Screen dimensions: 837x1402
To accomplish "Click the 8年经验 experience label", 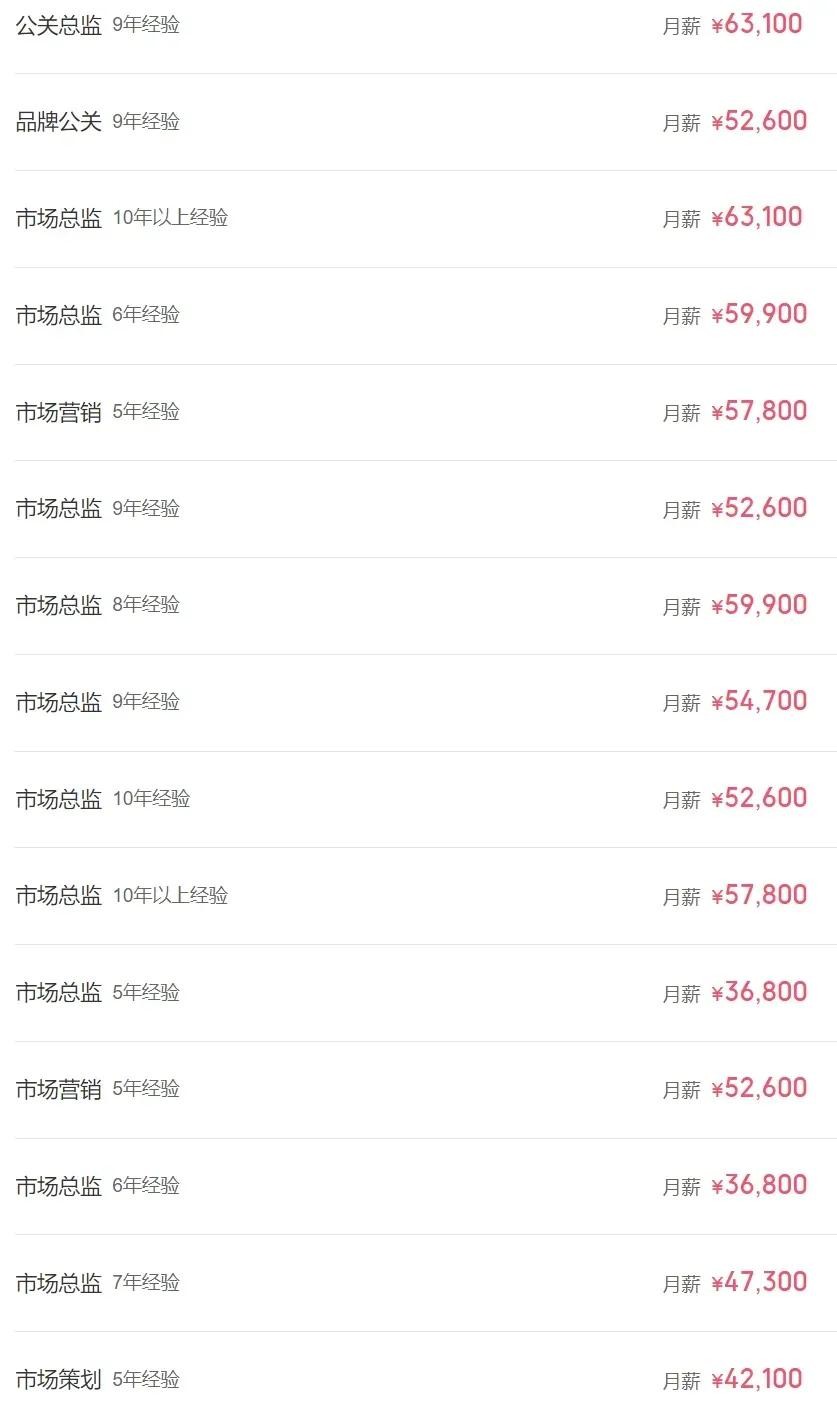I will pyautogui.click(x=146, y=605).
